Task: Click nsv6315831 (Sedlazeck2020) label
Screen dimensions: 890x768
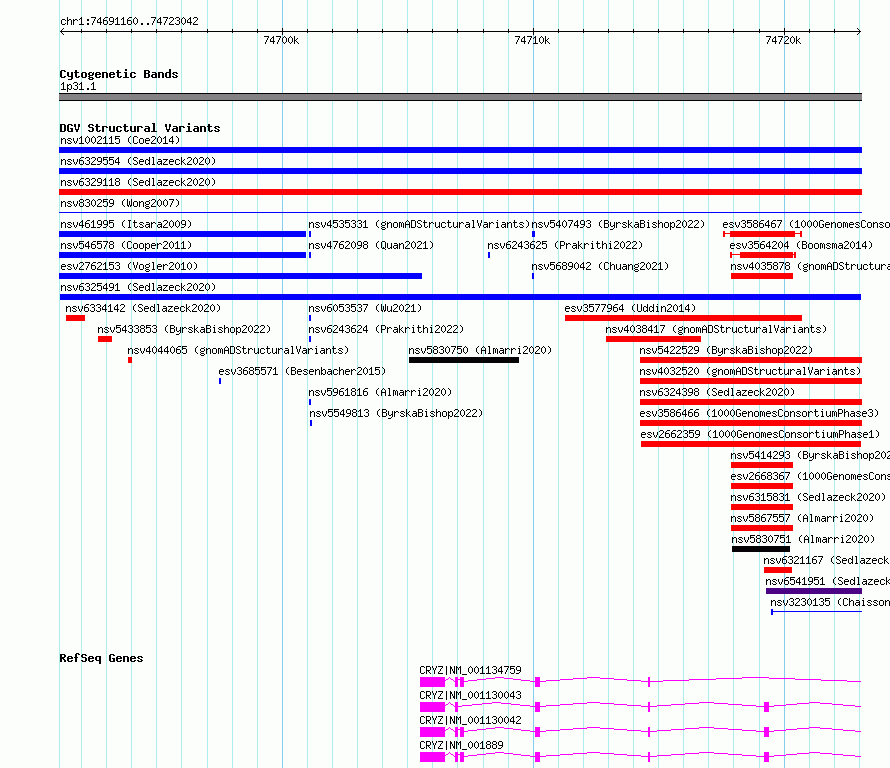Action: tap(808, 497)
